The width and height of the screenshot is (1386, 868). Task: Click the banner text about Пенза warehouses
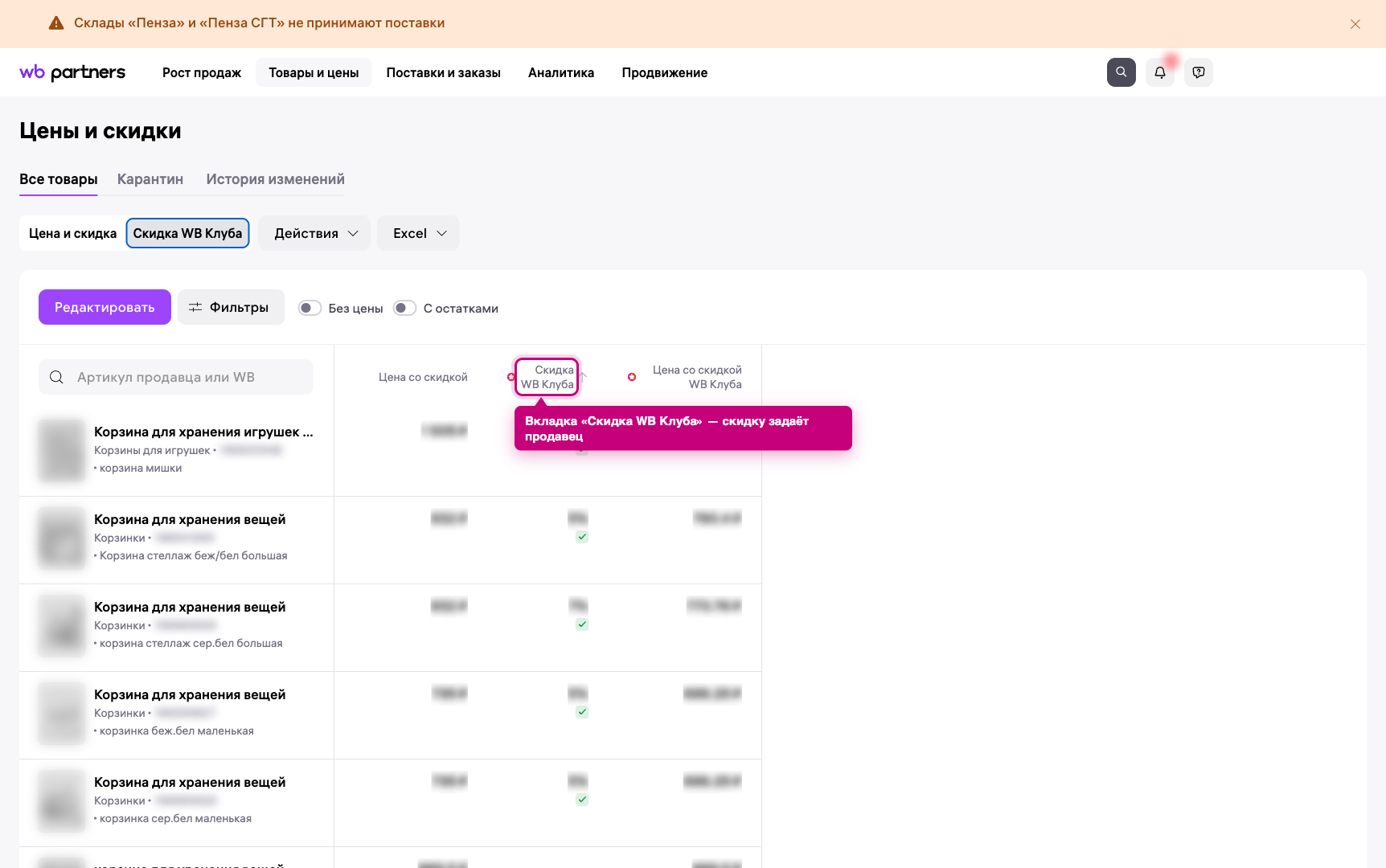pyautogui.click(x=260, y=23)
